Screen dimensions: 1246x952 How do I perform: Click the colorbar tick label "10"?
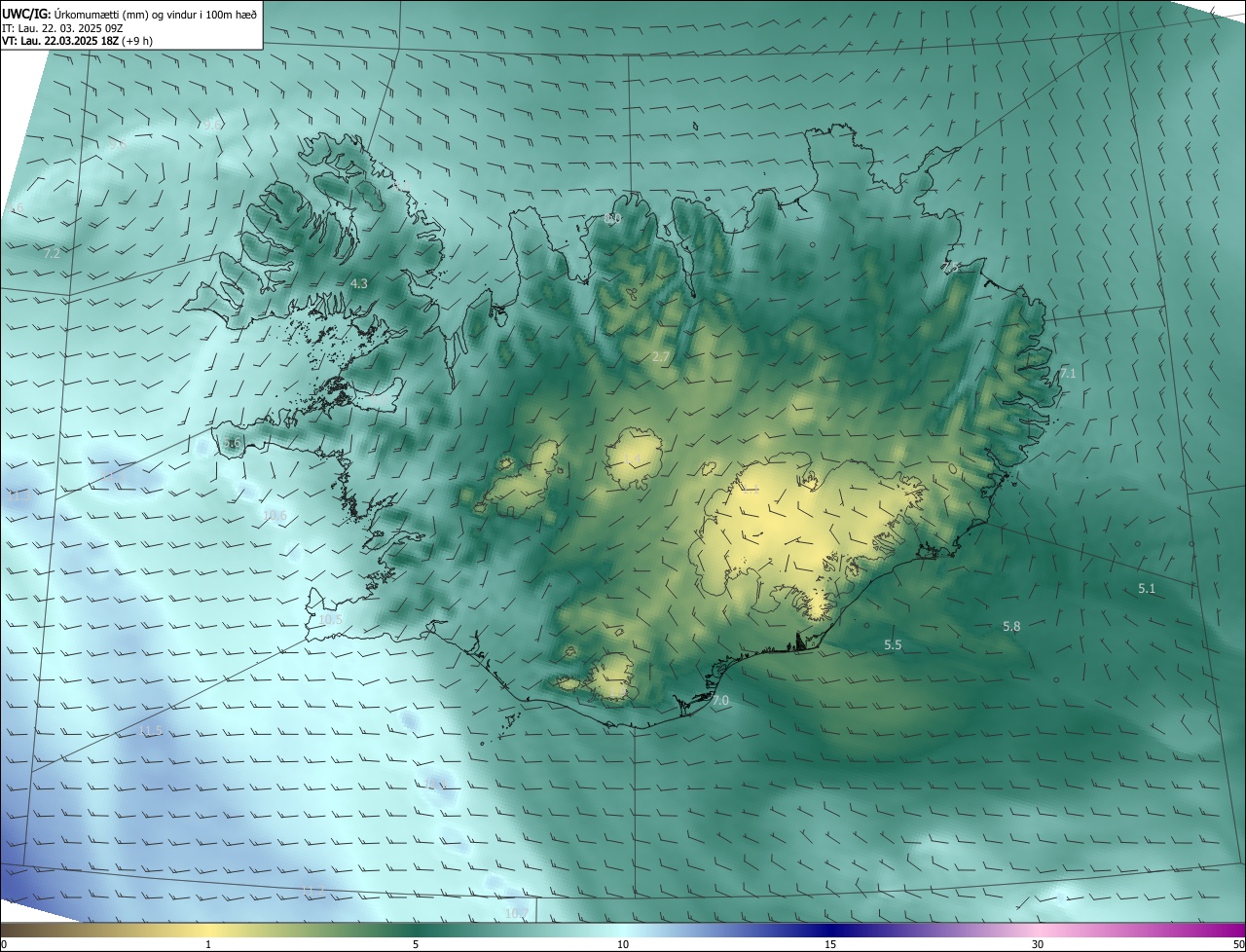[x=623, y=944]
